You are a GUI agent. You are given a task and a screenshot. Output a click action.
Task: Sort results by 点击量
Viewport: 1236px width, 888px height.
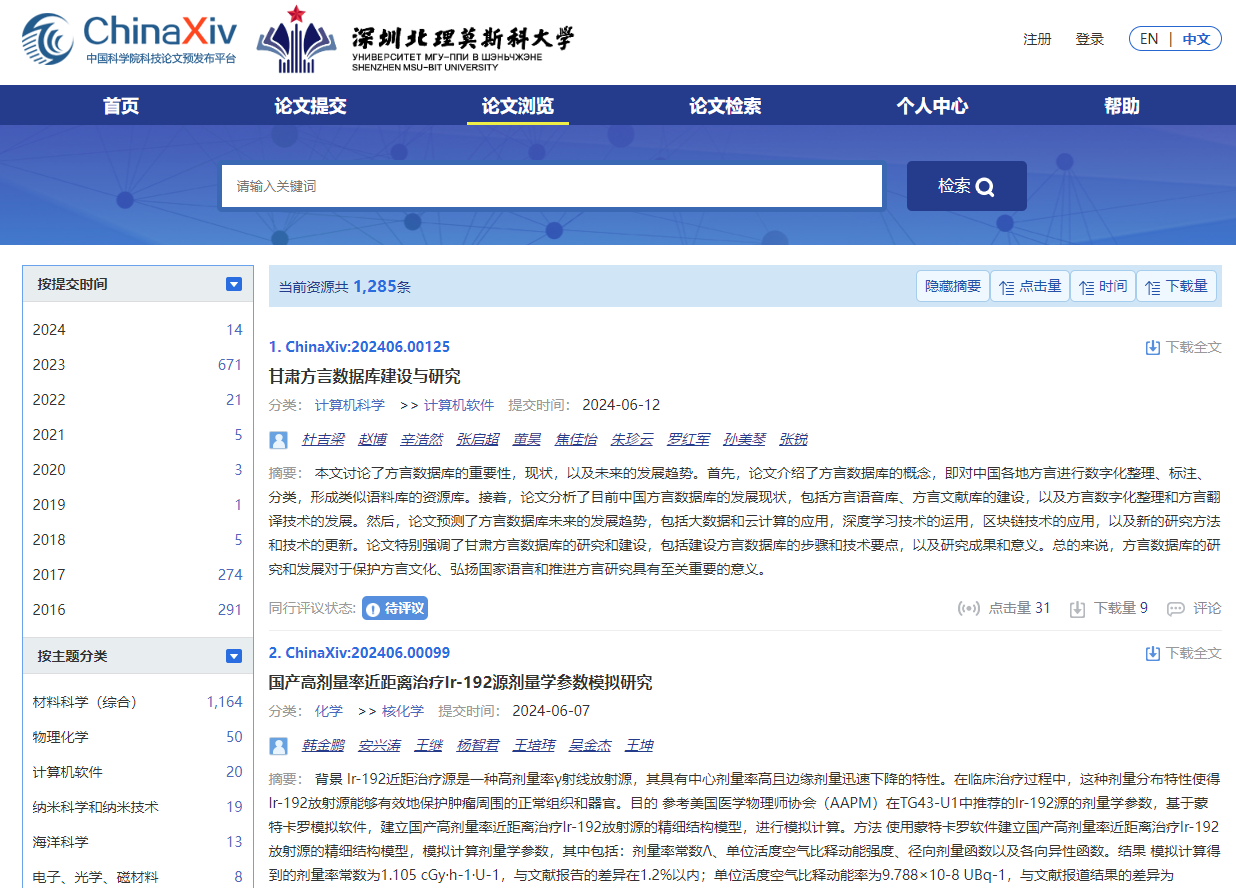[x=1030, y=286]
